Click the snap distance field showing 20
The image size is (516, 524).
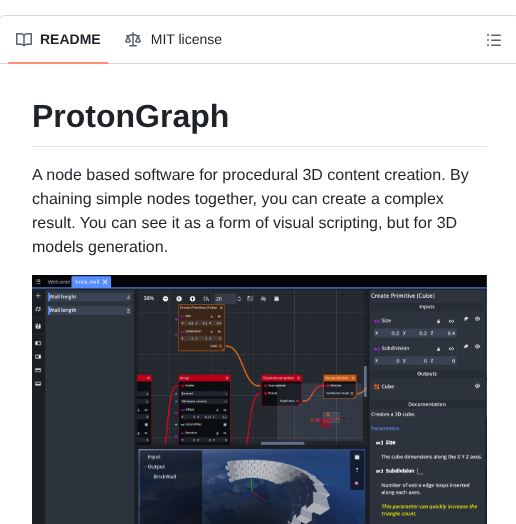click(225, 299)
